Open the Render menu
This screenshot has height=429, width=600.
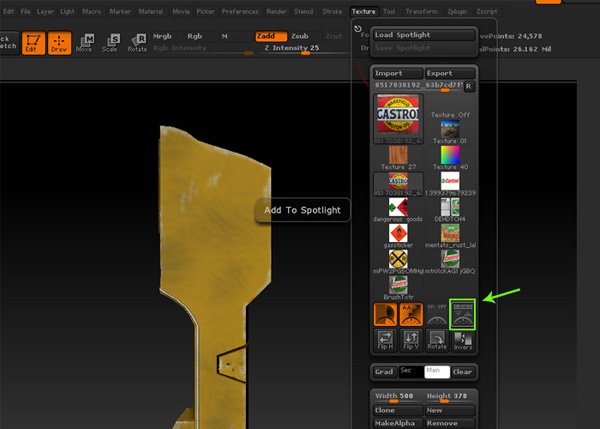click(276, 11)
